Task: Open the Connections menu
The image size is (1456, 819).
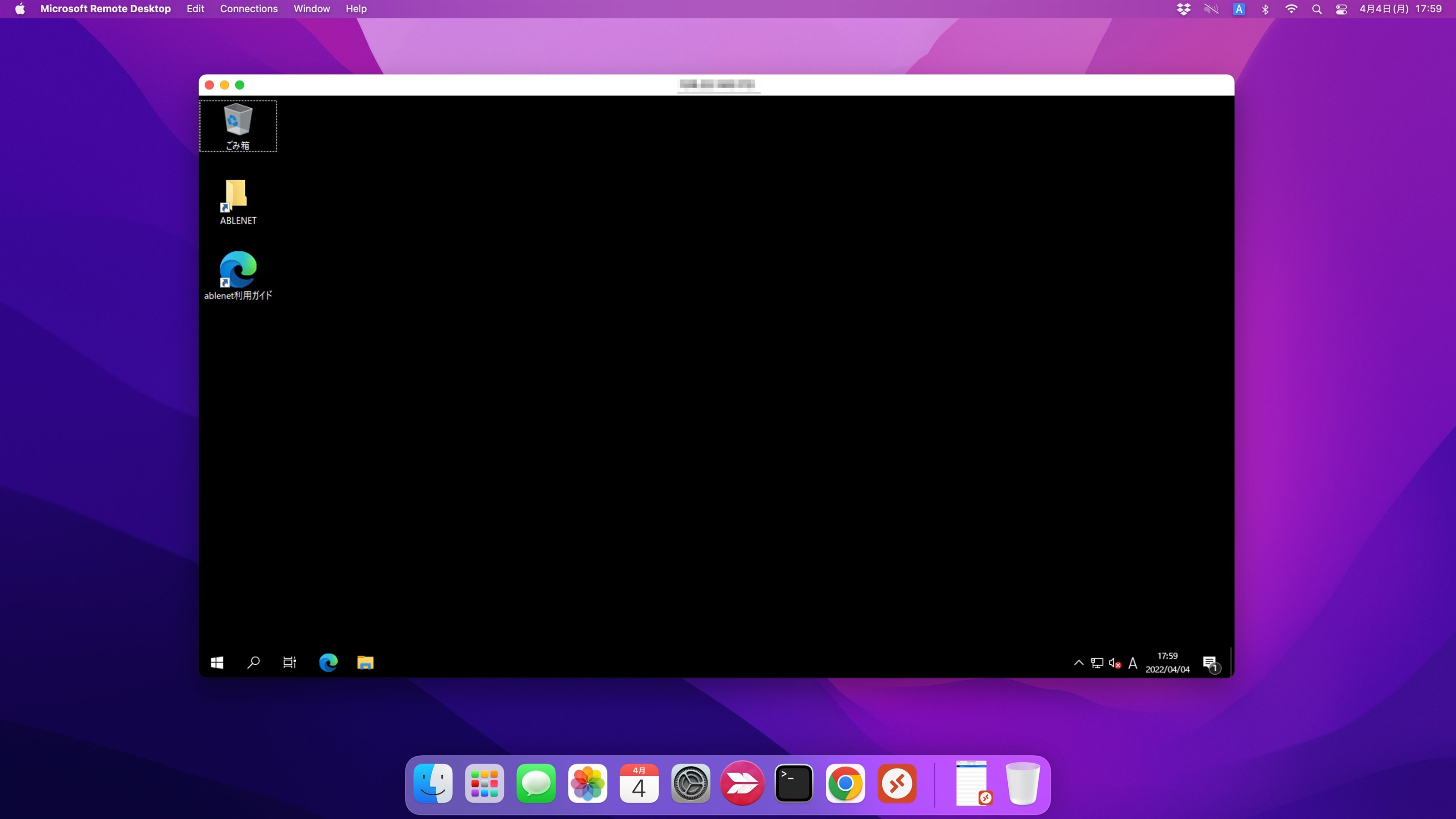Action: tap(249, 9)
